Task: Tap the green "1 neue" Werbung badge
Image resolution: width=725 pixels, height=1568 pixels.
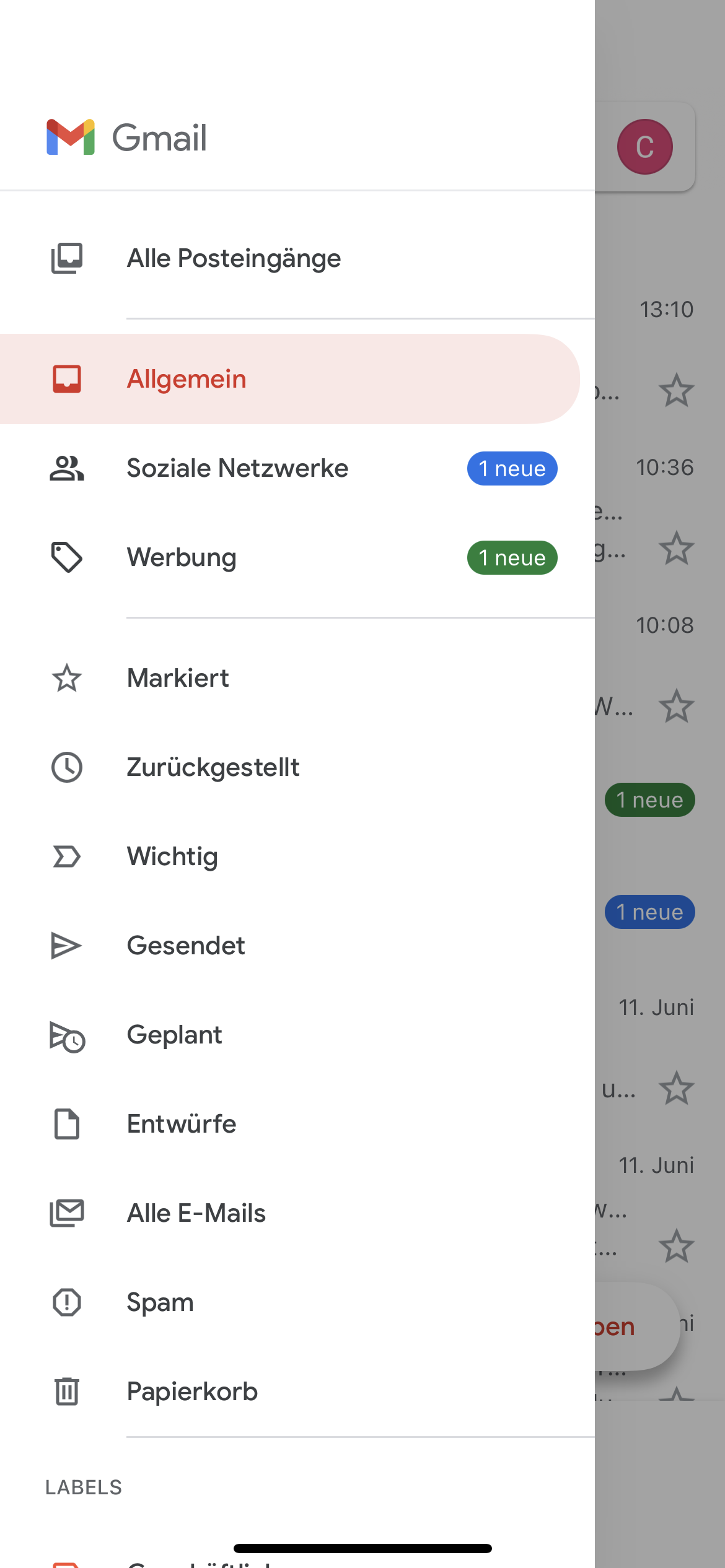Action: pyautogui.click(x=512, y=558)
